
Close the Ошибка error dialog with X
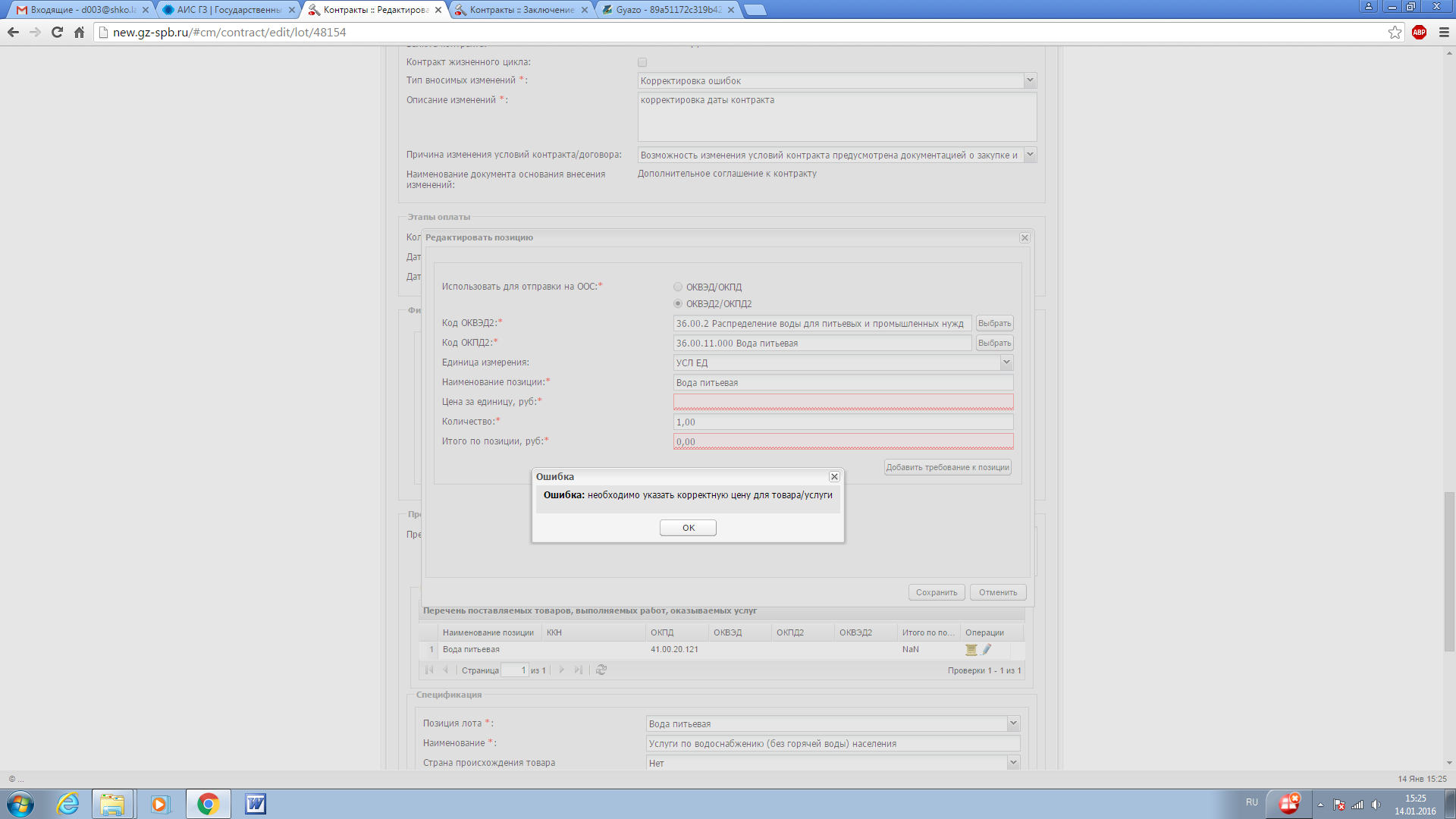tap(834, 476)
